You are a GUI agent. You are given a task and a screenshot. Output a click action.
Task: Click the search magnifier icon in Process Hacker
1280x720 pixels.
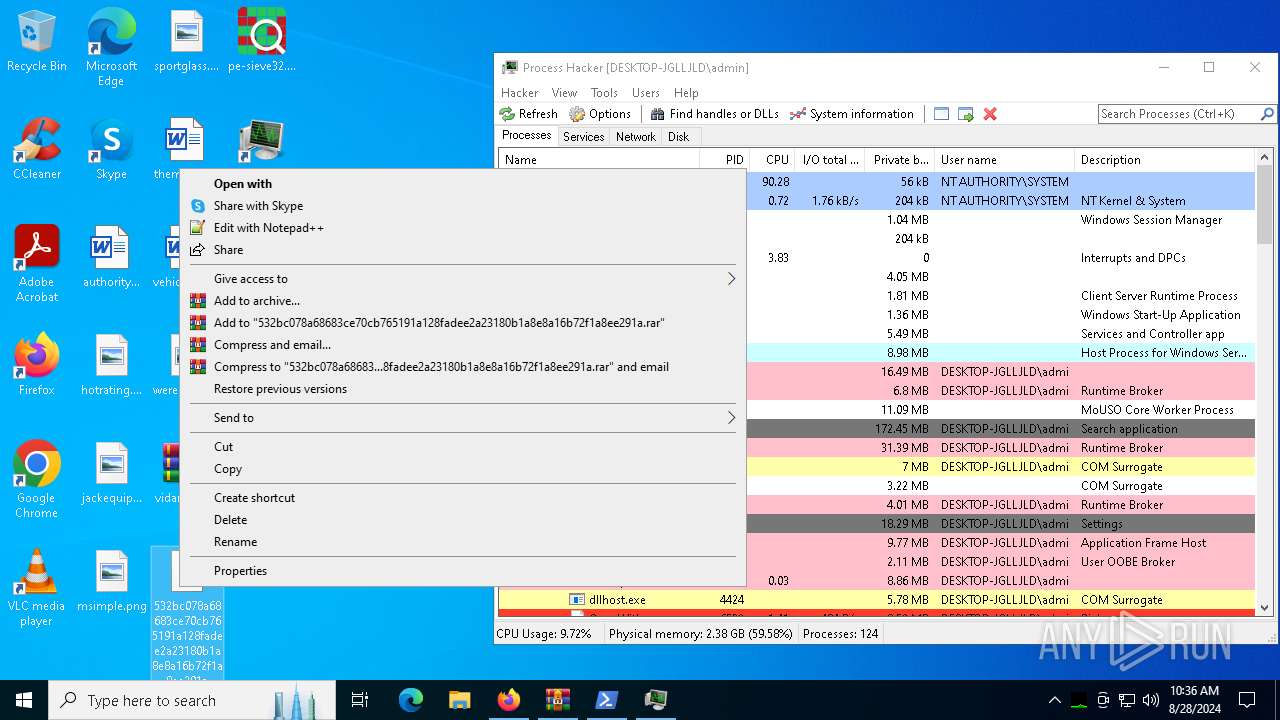click(1267, 114)
